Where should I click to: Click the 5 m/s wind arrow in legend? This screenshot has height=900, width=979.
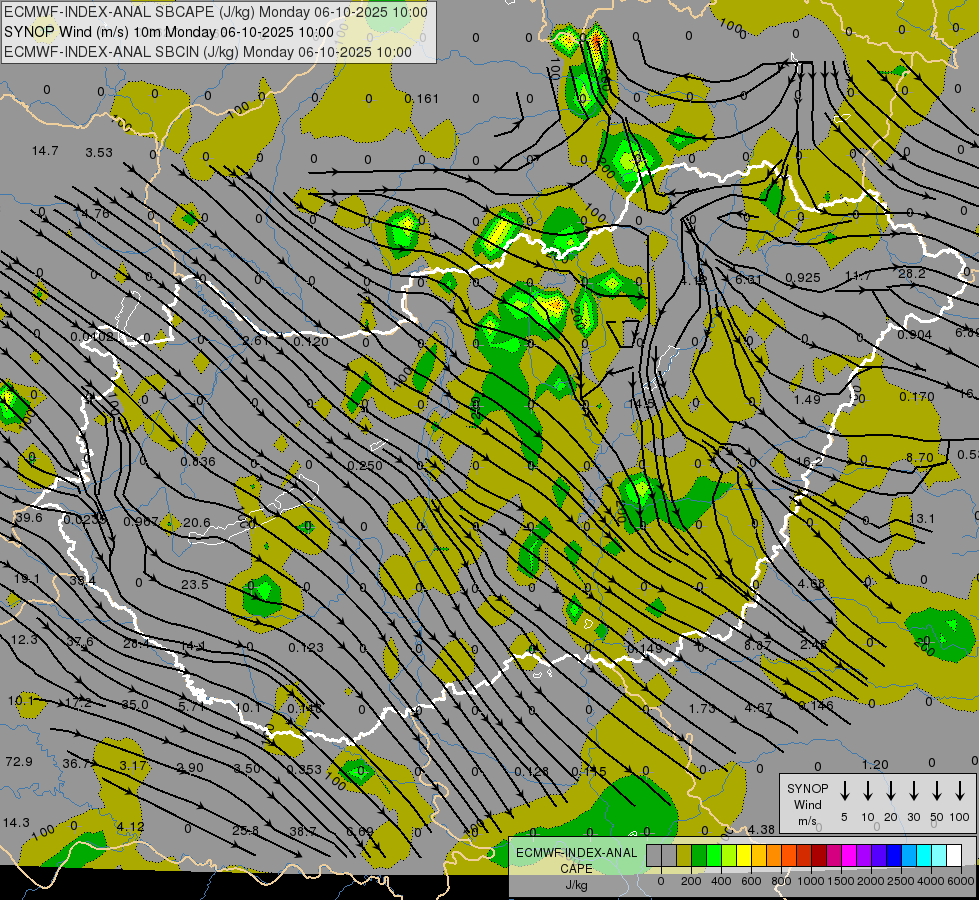tap(845, 791)
